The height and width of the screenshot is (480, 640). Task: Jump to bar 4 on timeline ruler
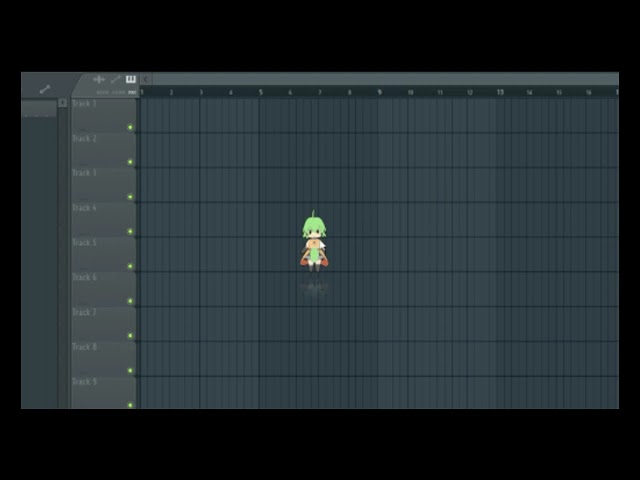pos(231,93)
